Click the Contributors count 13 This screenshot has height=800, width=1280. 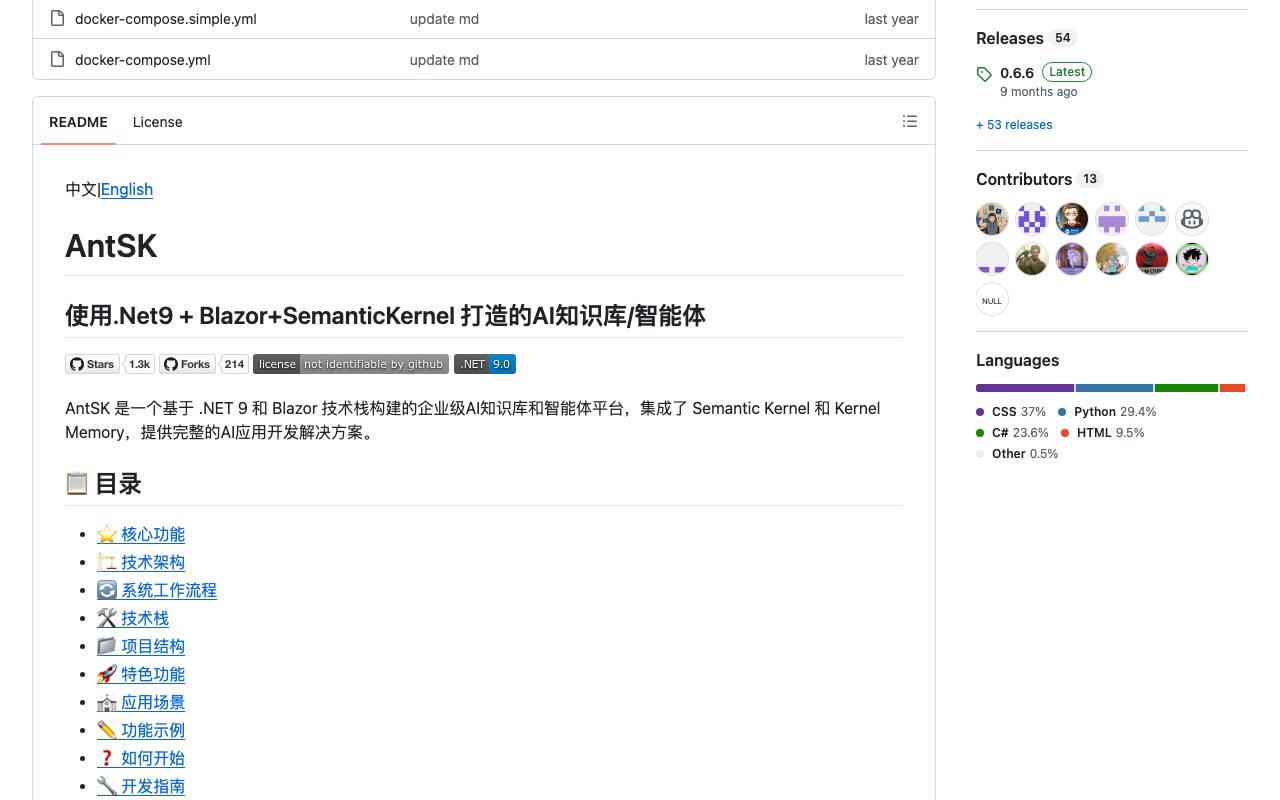tap(1090, 179)
